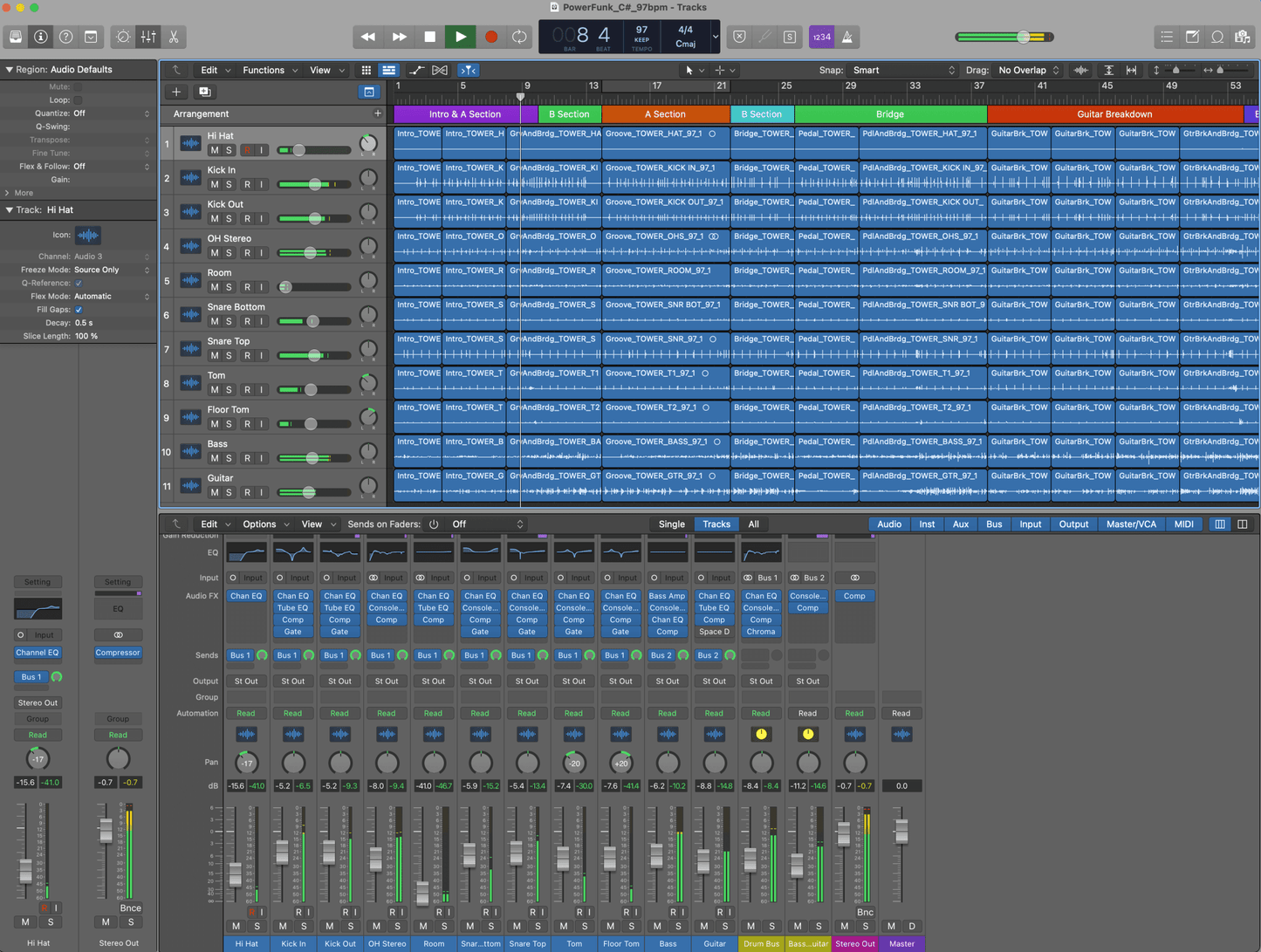Open the Mixer via the control bar icon
Screen dimensions: 1261x952
coord(148,37)
